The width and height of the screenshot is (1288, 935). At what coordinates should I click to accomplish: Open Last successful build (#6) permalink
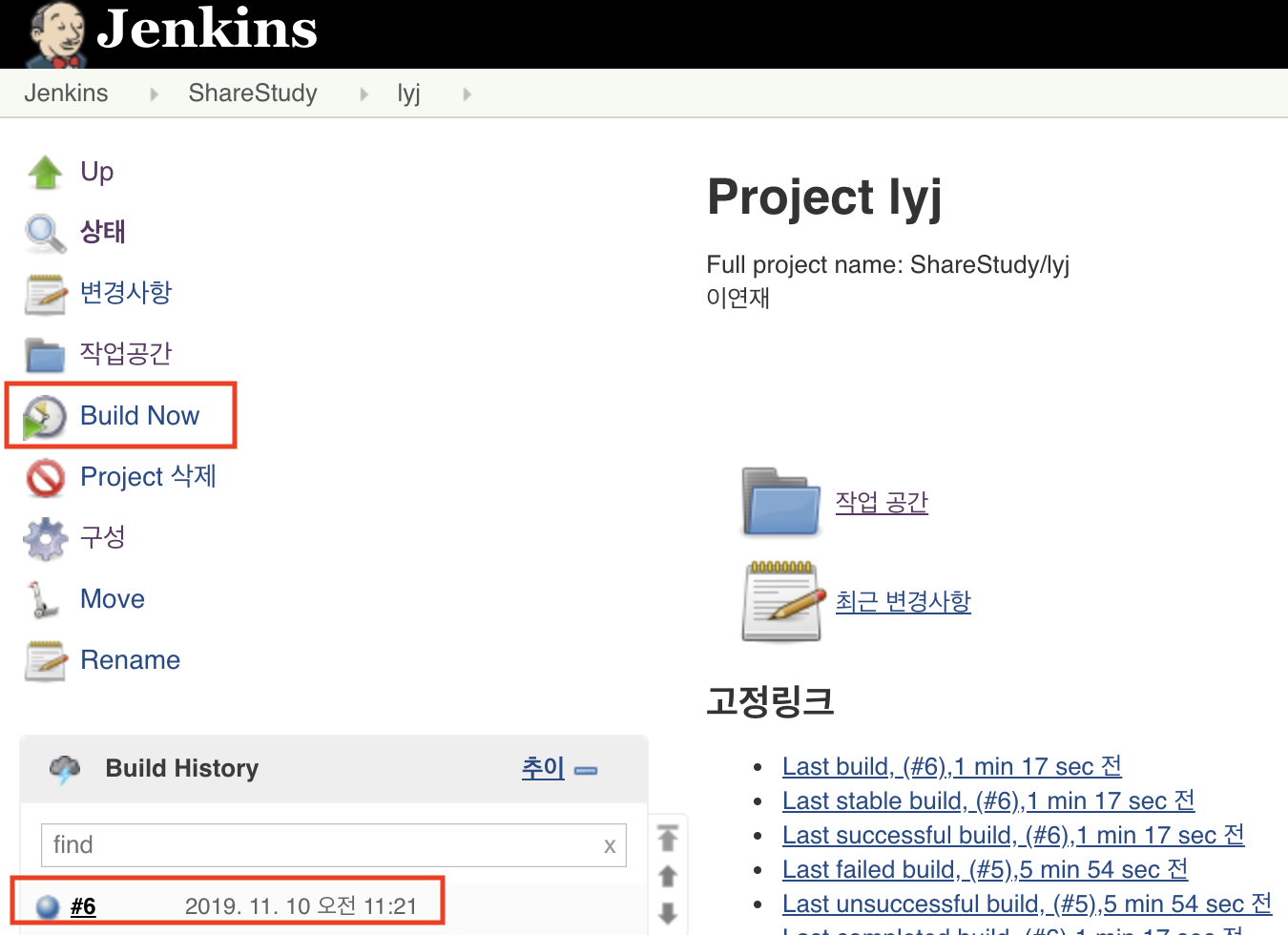pyautogui.click(x=1013, y=835)
